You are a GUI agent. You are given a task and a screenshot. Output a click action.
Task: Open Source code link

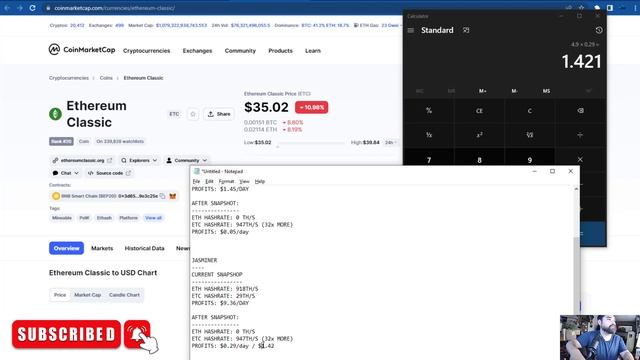[x=109, y=173]
